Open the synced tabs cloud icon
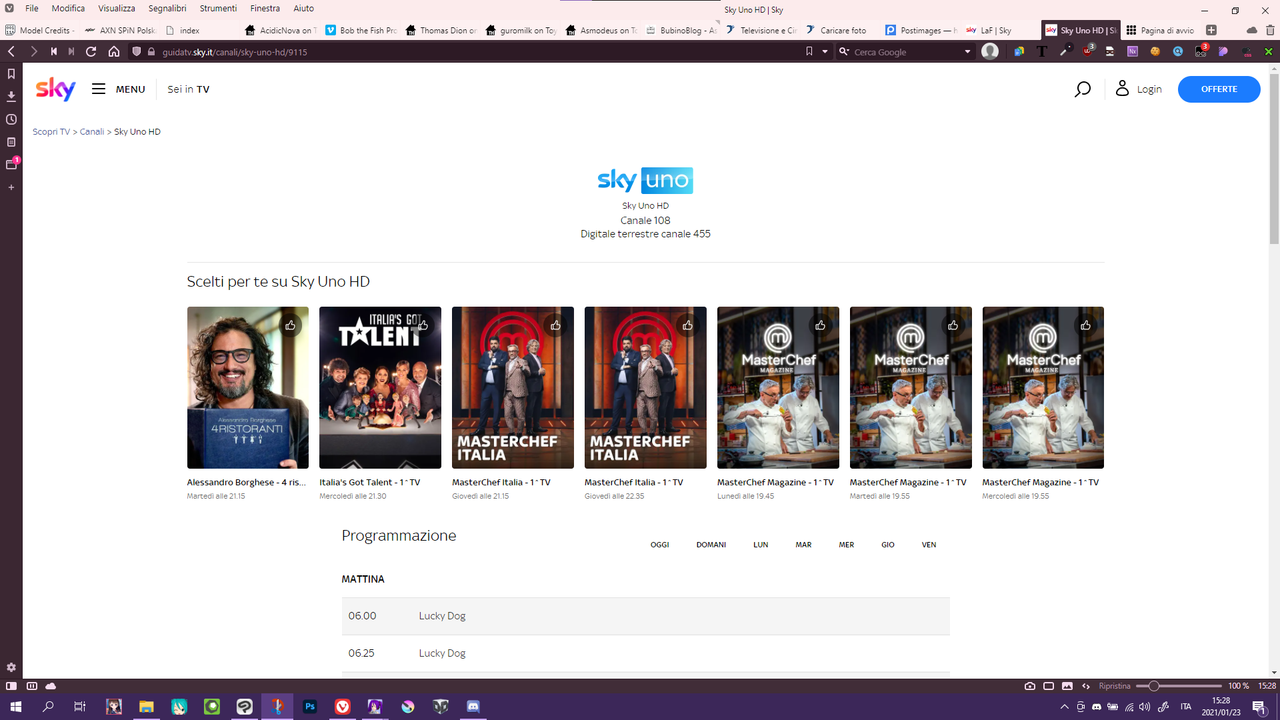The image size is (1280, 720). point(1252,30)
